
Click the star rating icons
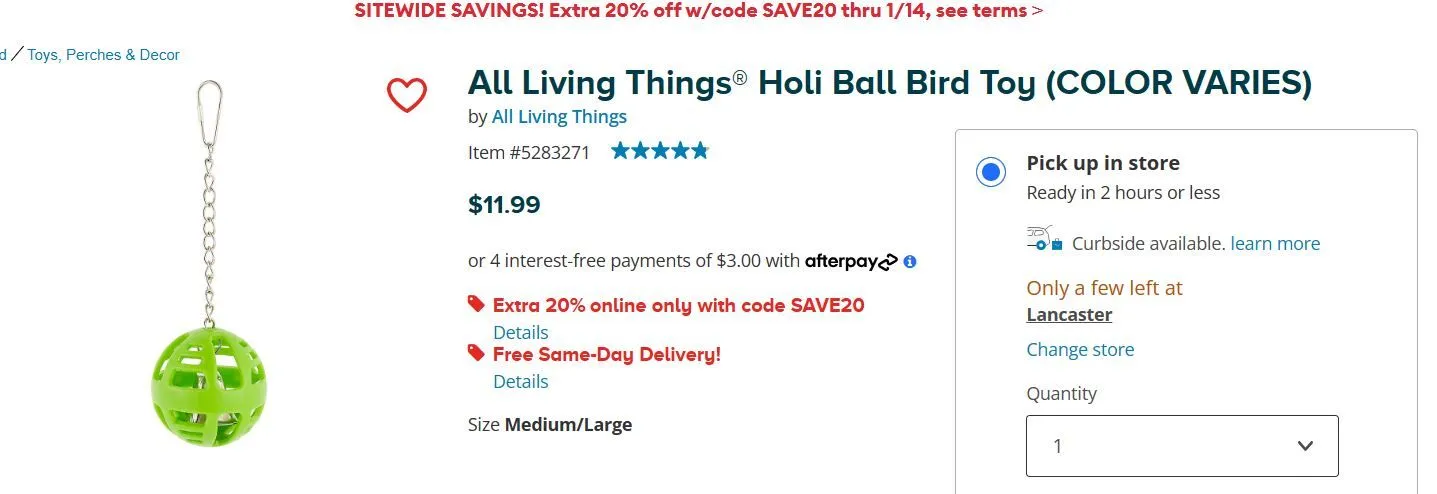click(659, 152)
